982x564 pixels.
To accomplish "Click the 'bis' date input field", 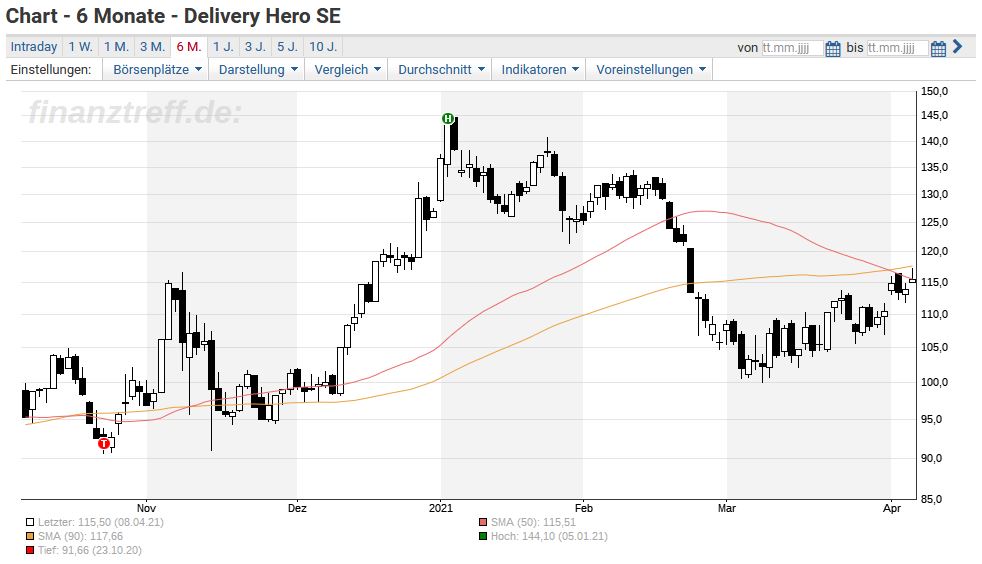I will tap(897, 48).
